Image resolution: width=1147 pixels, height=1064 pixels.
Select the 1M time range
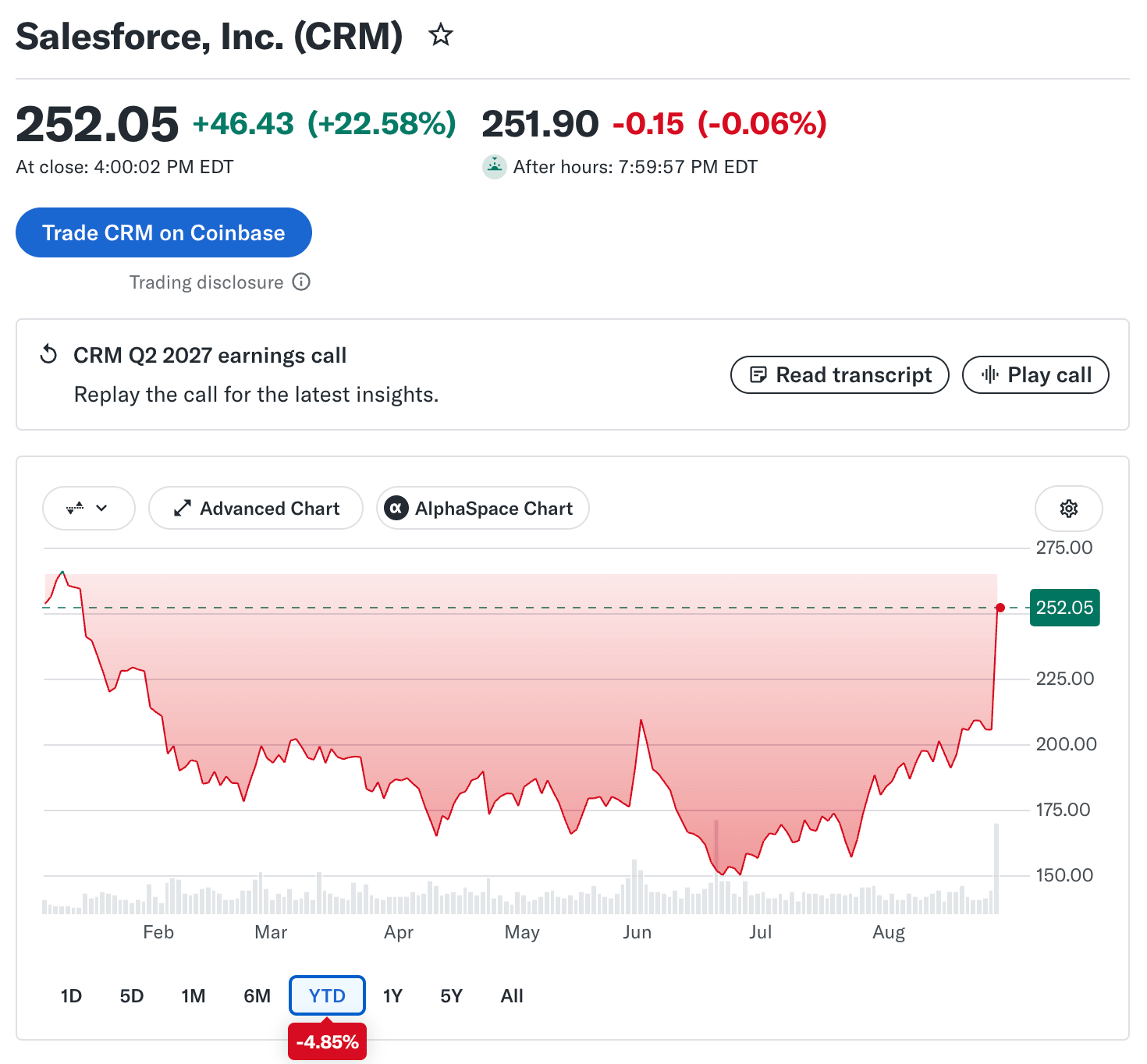click(194, 996)
